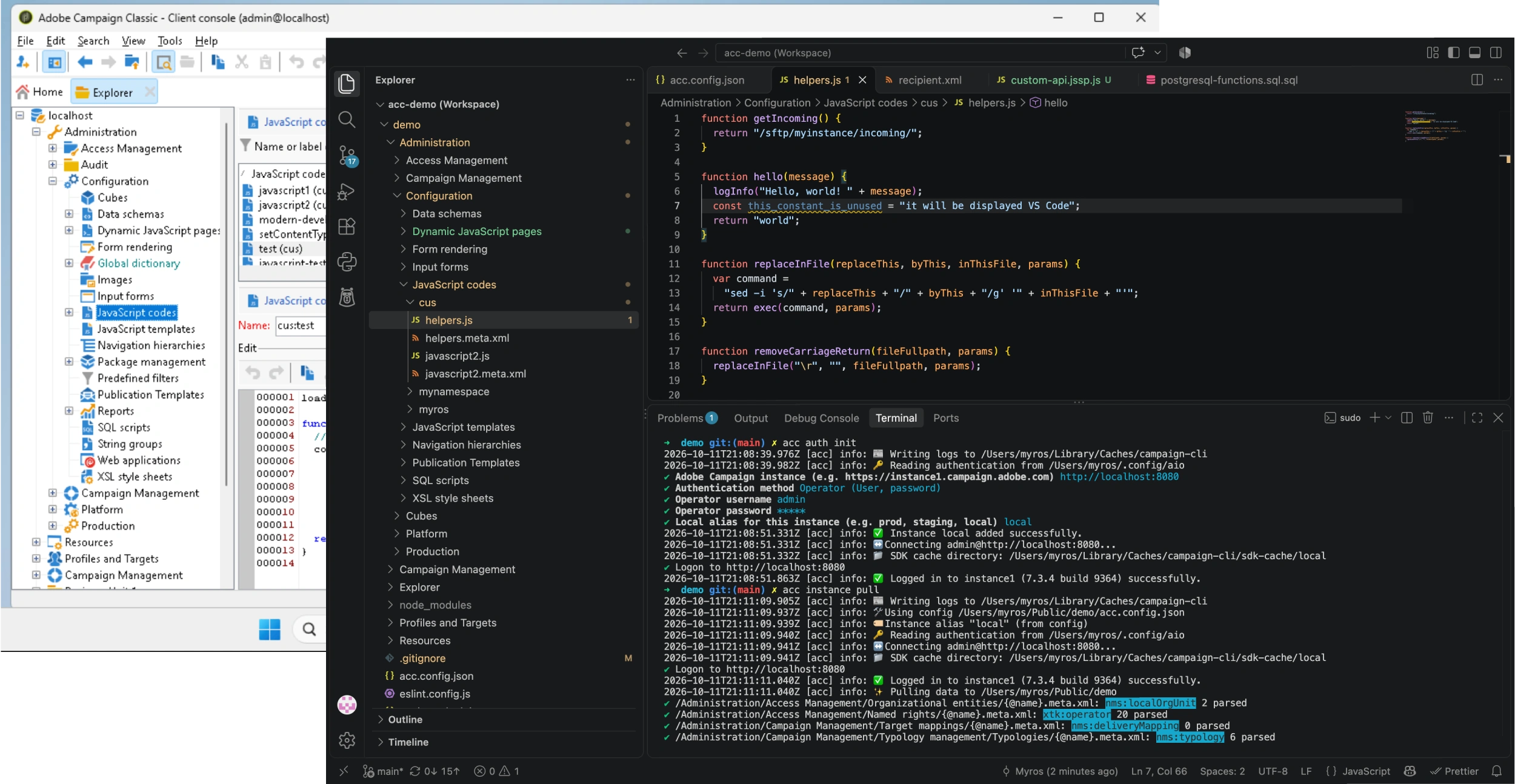Click the Spaces: 2 indentation setting
1515x784 pixels.
(x=1222, y=771)
